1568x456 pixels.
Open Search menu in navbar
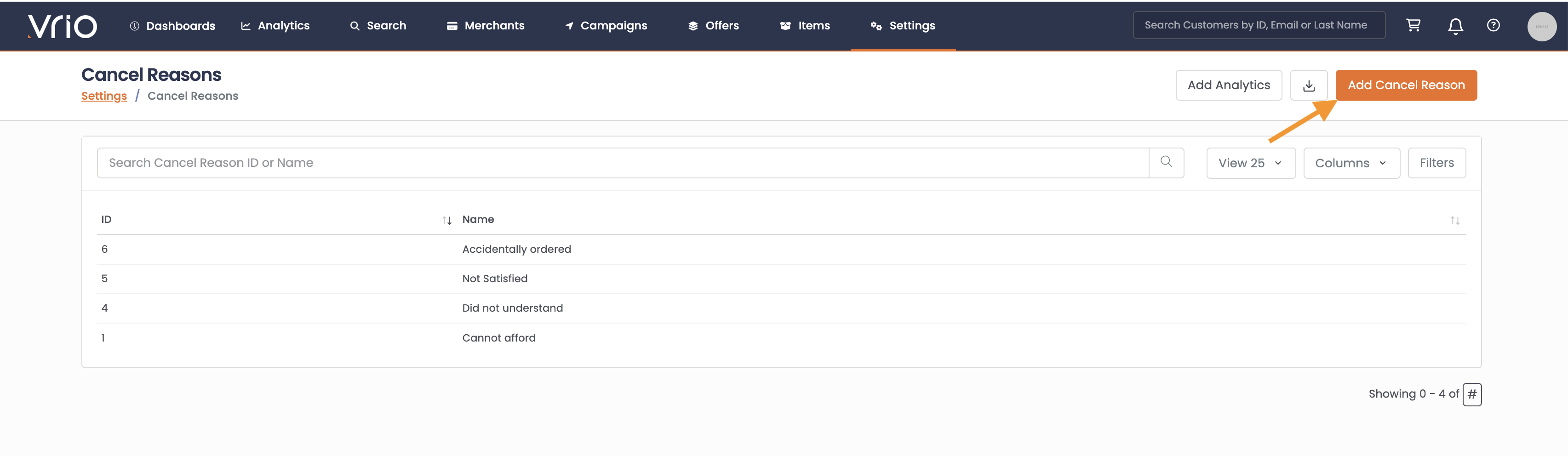coord(378,26)
